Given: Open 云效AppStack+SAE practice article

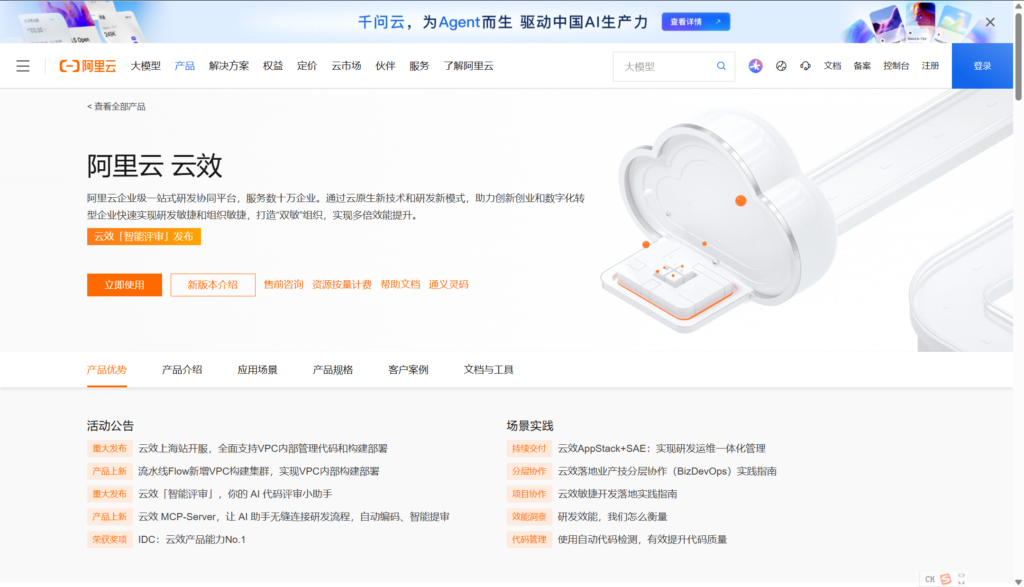Looking at the screenshot, I should [x=662, y=449].
